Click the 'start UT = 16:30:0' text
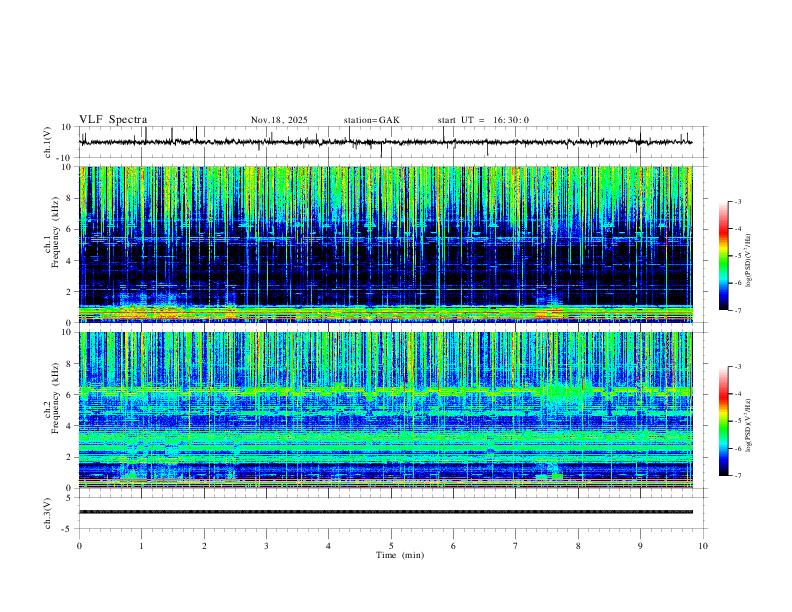This screenshot has height=612, width=792. (483, 120)
